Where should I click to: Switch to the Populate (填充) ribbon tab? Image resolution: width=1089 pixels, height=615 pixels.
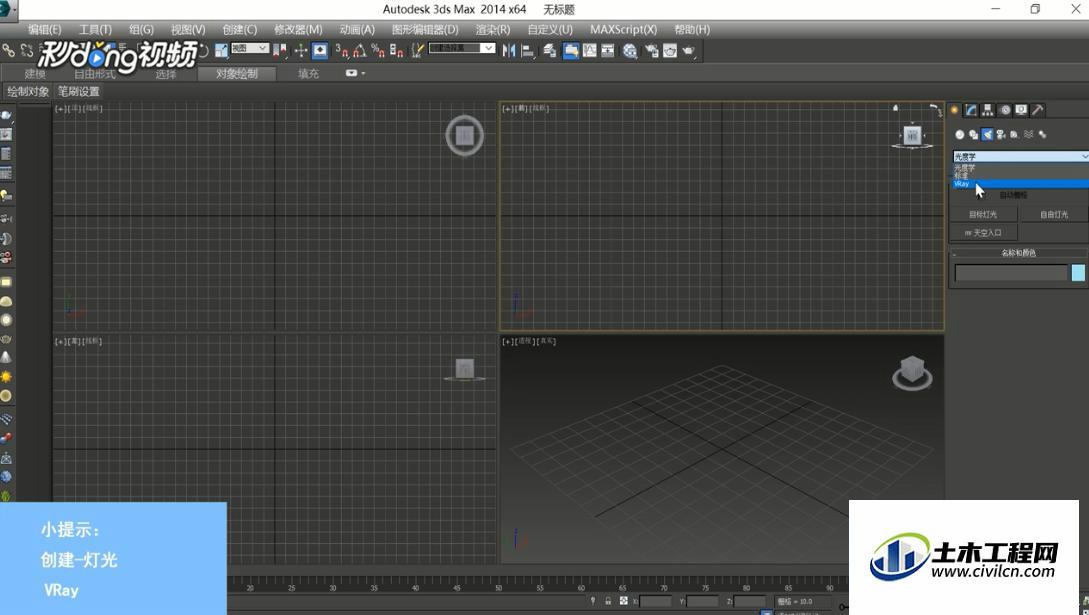point(308,74)
